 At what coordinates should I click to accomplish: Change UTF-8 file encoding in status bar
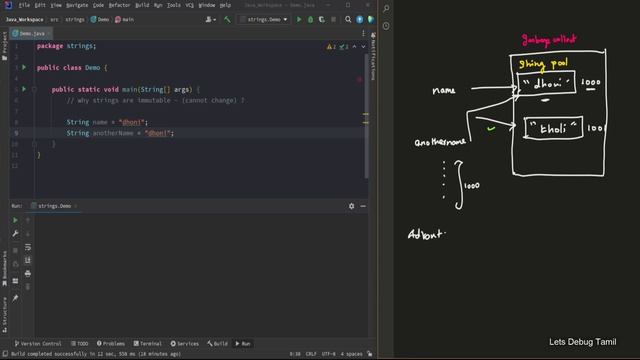point(329,354)
